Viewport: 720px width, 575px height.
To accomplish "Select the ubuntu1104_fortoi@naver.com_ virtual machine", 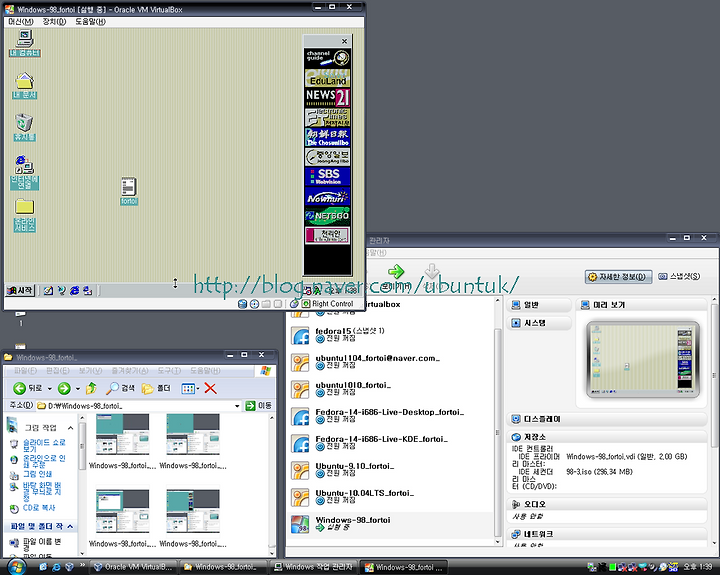I will (390, 362).
